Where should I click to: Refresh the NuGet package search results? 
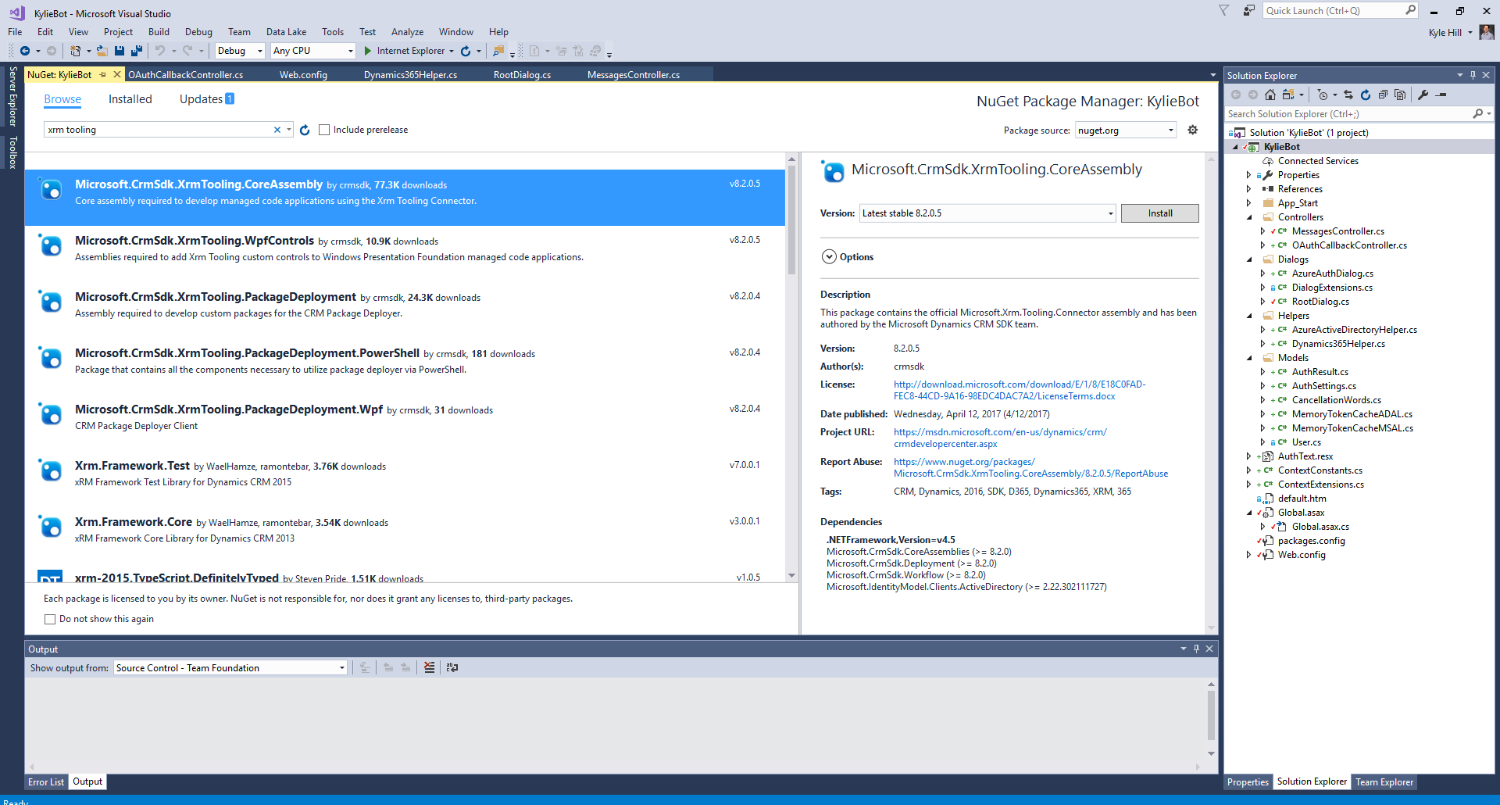tap(305, 130)
